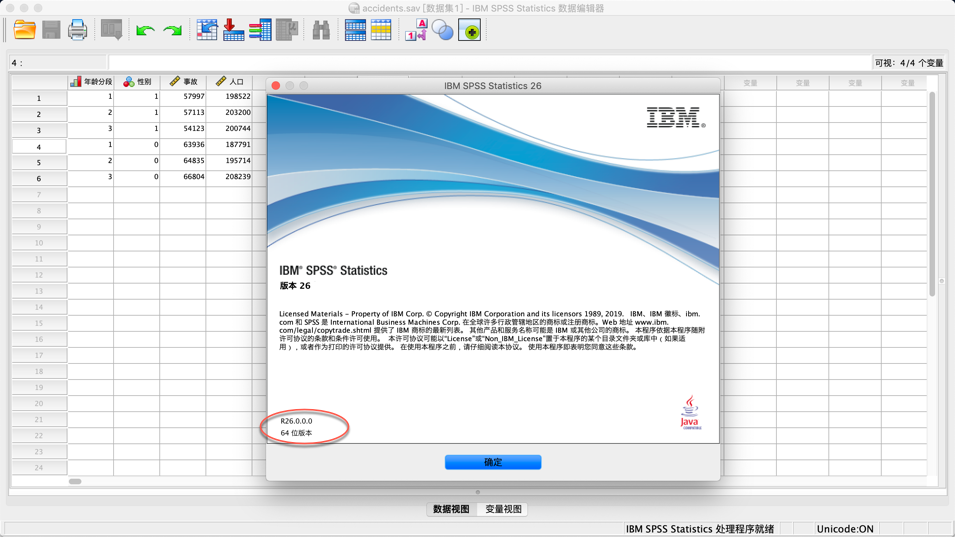Viewport: 955px width, 537px height.
Task: Undo with the left green arrow
Action: (145, 30)
